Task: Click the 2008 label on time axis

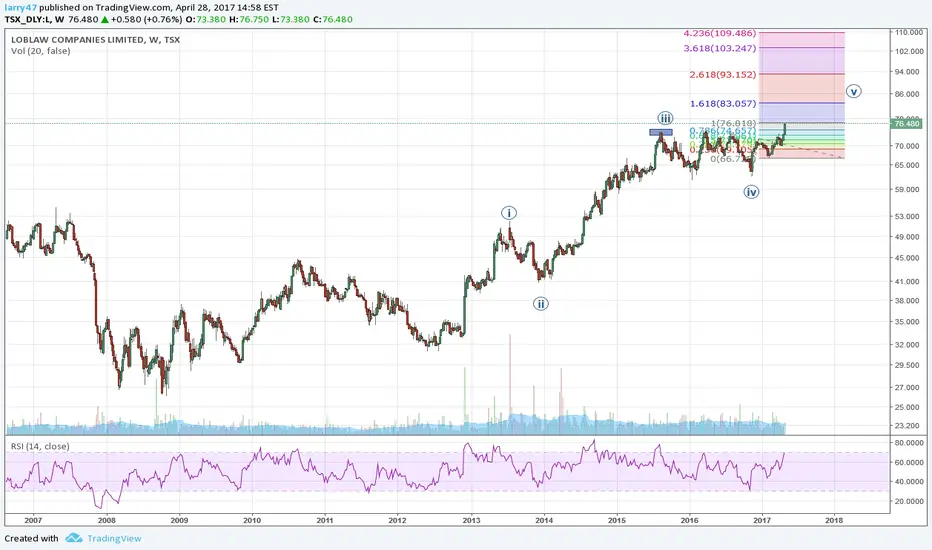Action: click(x=106, y=520)
